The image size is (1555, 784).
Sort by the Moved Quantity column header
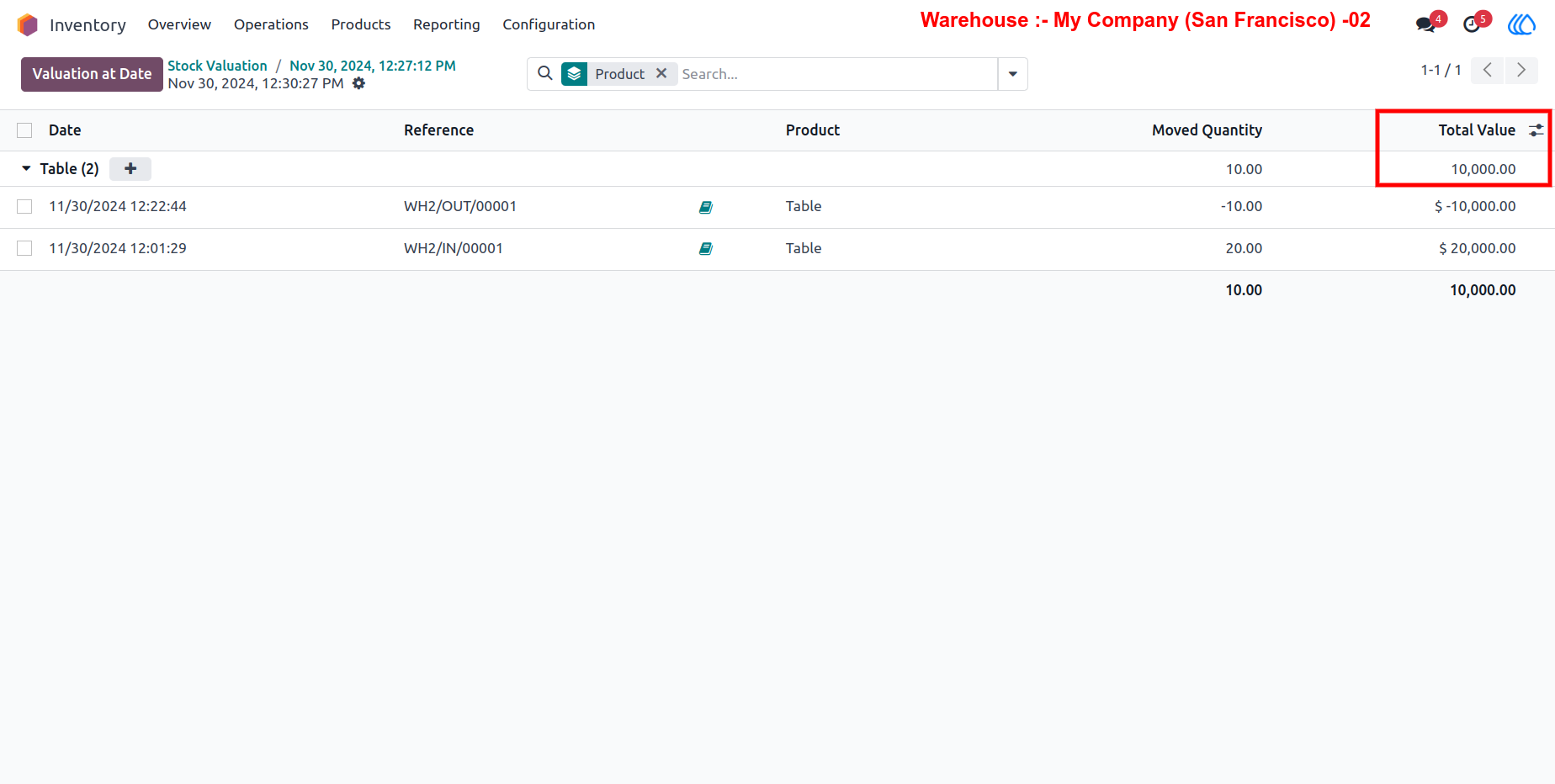(1207, 130)
